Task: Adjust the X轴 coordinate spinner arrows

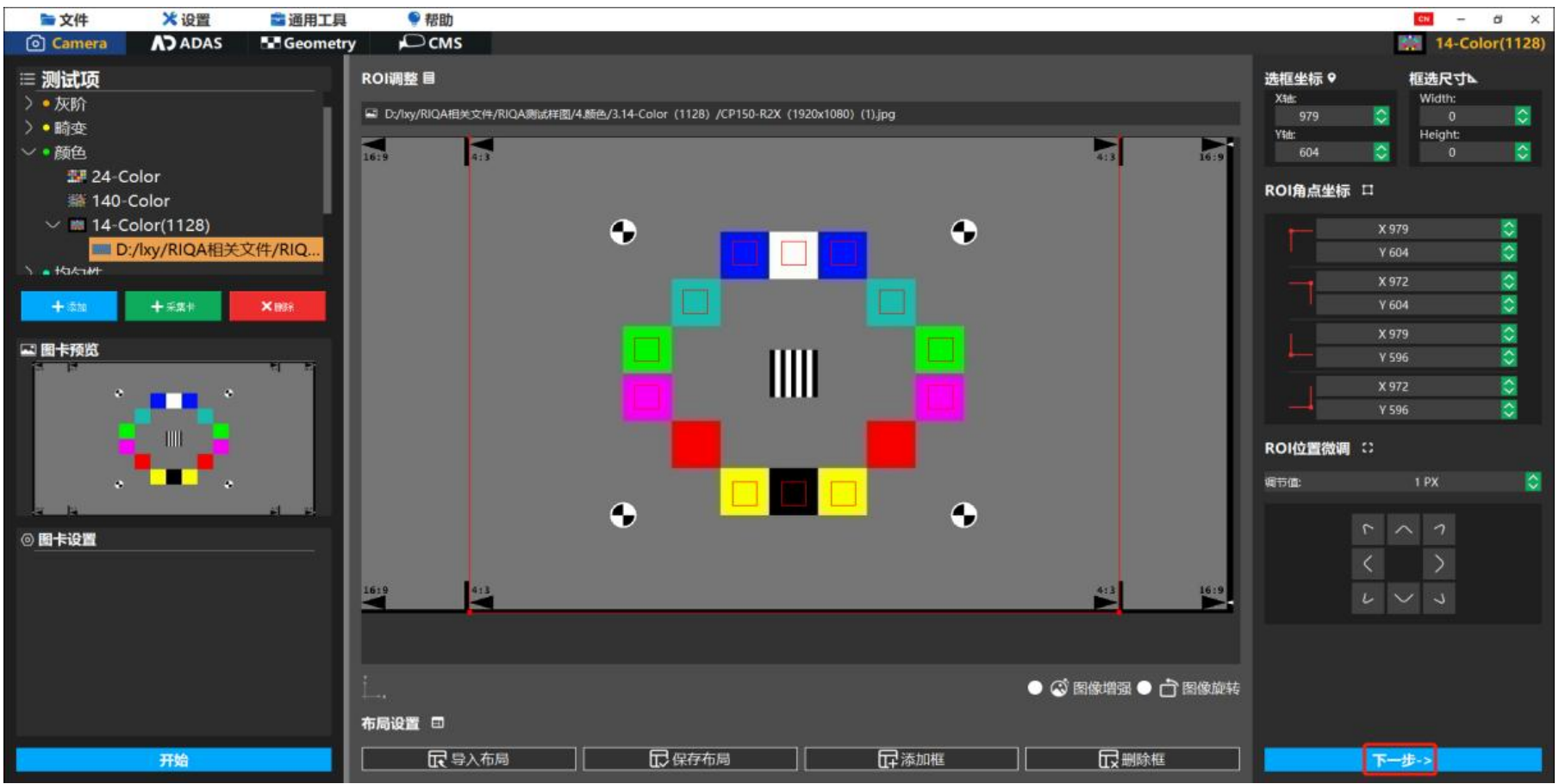Action: click(1381, 116)
